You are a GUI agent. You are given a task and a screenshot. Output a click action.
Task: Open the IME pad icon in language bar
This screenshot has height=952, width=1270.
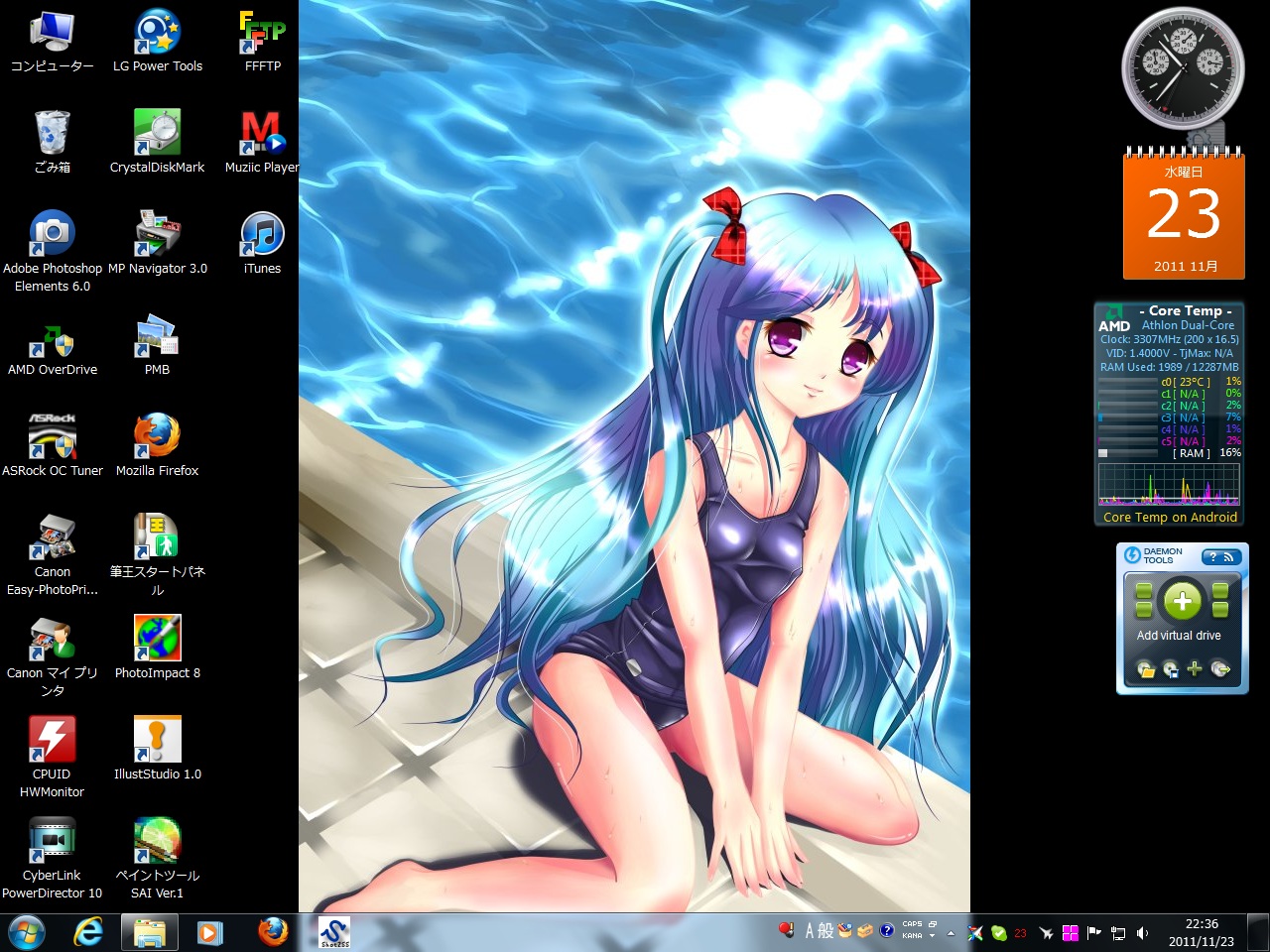844,931
